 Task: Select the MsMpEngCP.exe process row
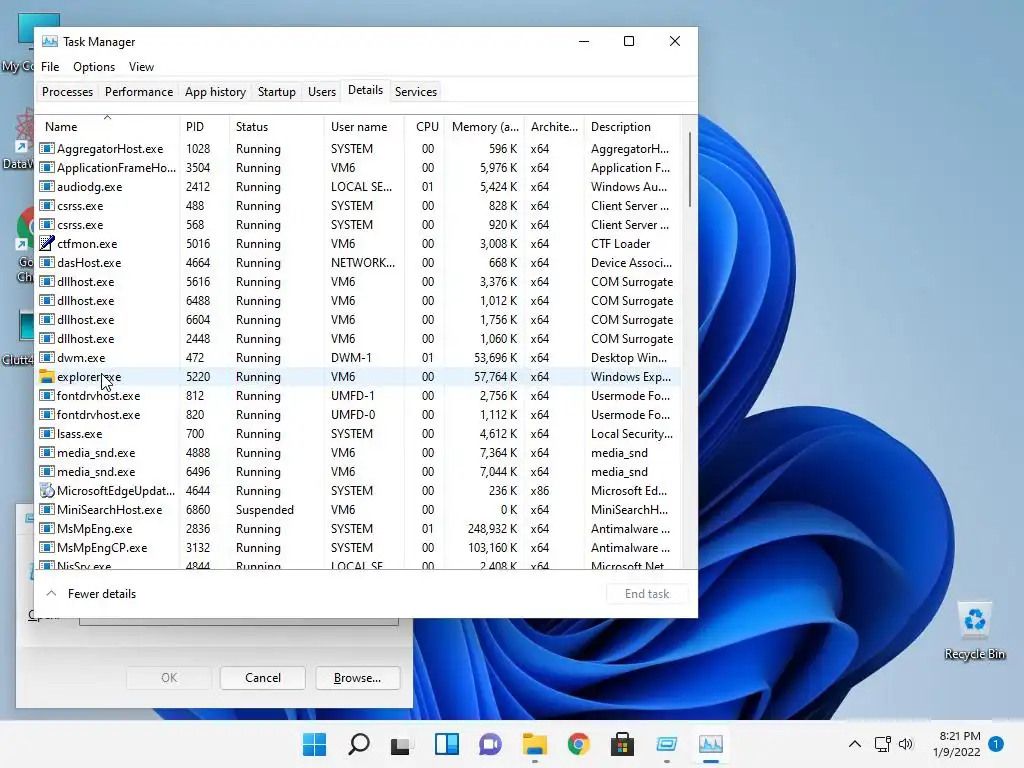point(359,547)
